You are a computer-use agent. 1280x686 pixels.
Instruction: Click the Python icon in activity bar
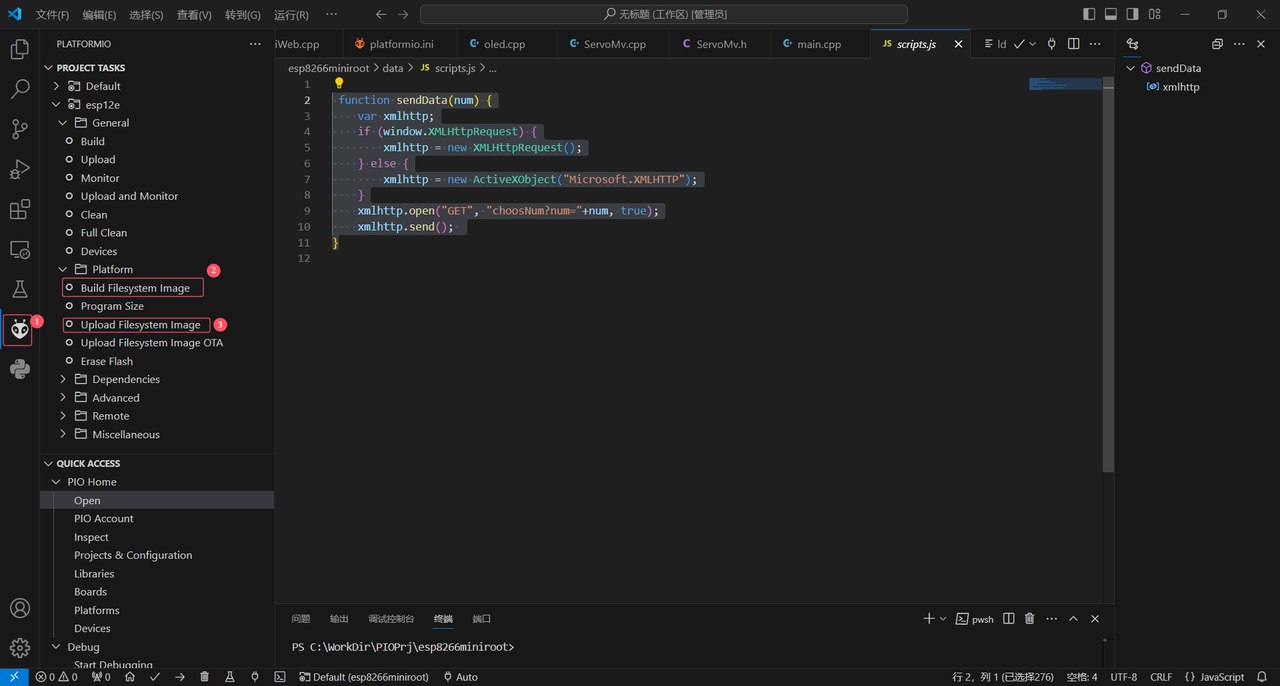pyautogui.click(x=19, y=369)
